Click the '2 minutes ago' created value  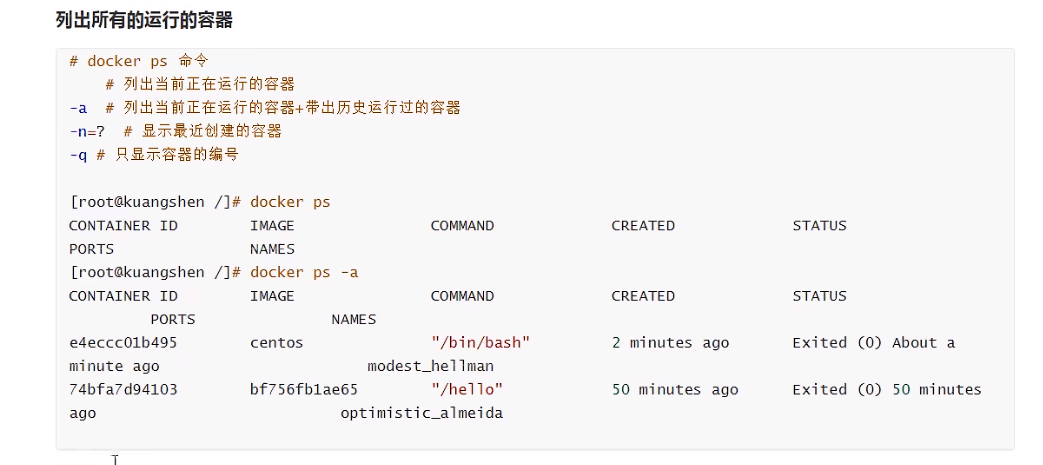[x=670, y=343]
